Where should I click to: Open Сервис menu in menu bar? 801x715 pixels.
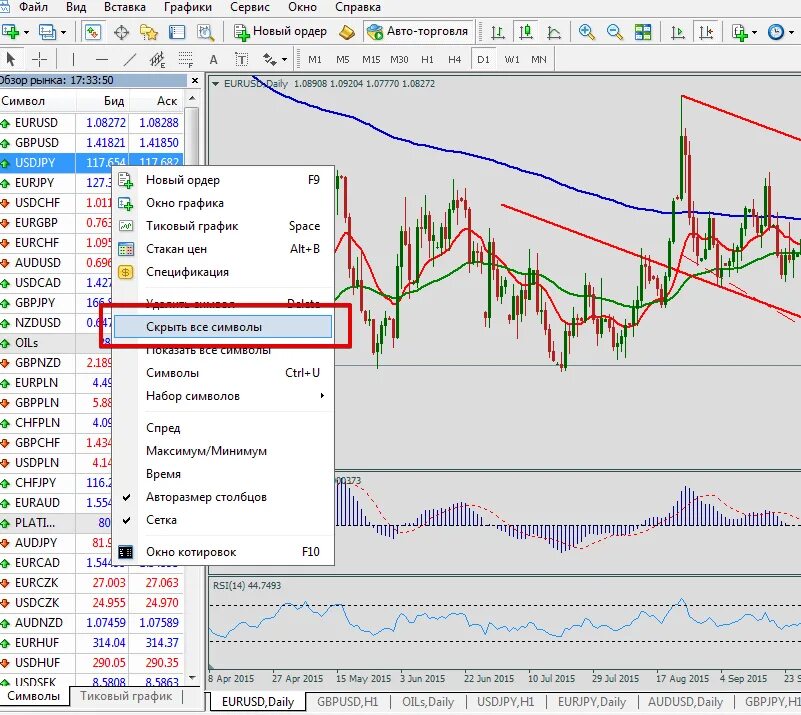(x=249, y=7)
